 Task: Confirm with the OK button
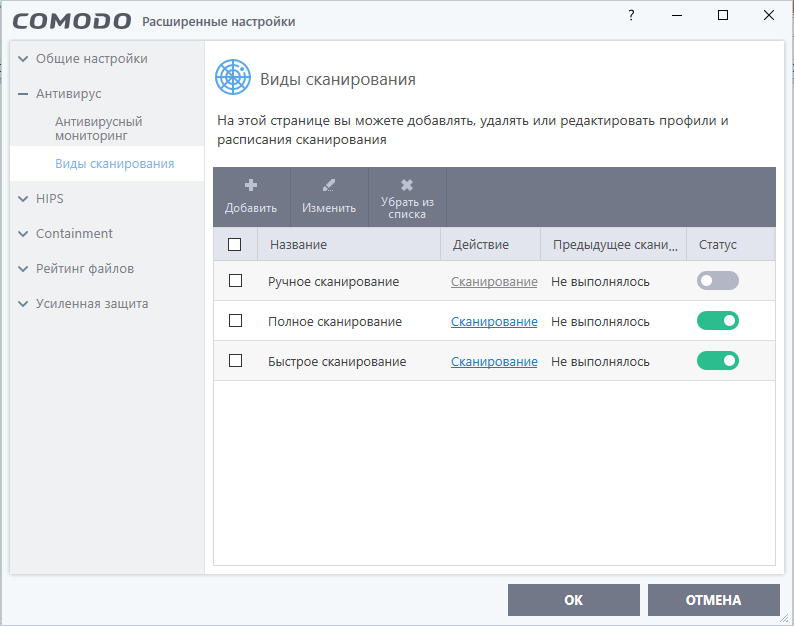(x=574, y=600)
